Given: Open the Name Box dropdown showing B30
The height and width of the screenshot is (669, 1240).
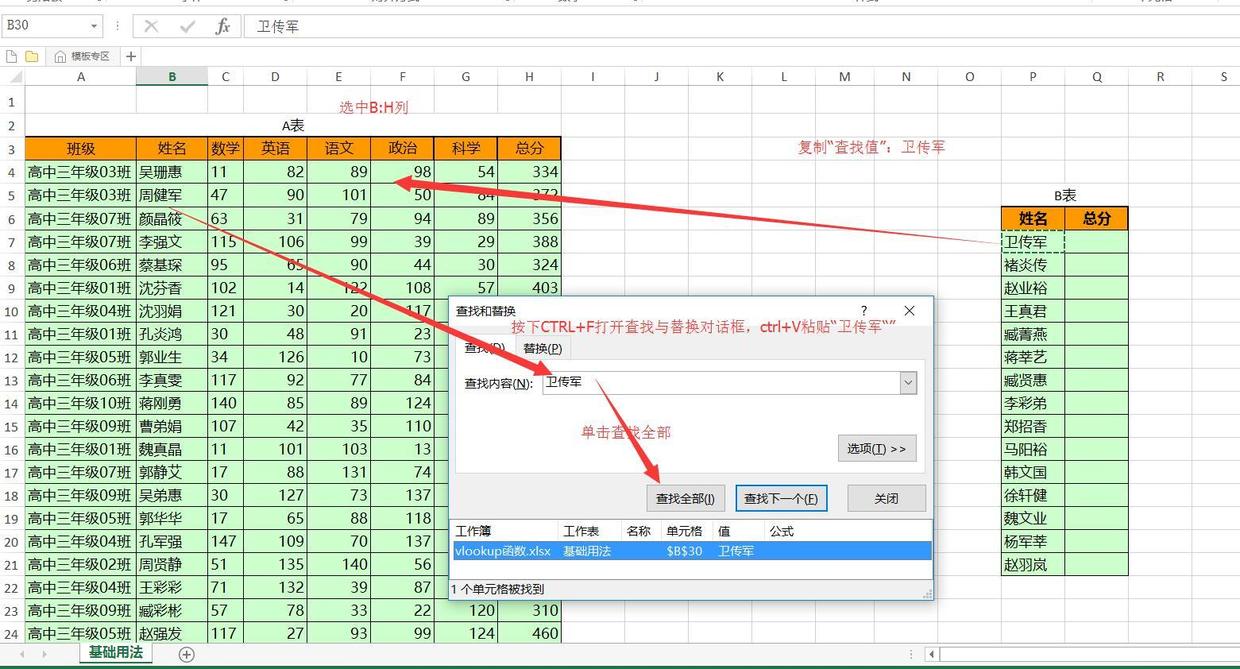Looking at the screenshot, I should click(x=93, y=25).
